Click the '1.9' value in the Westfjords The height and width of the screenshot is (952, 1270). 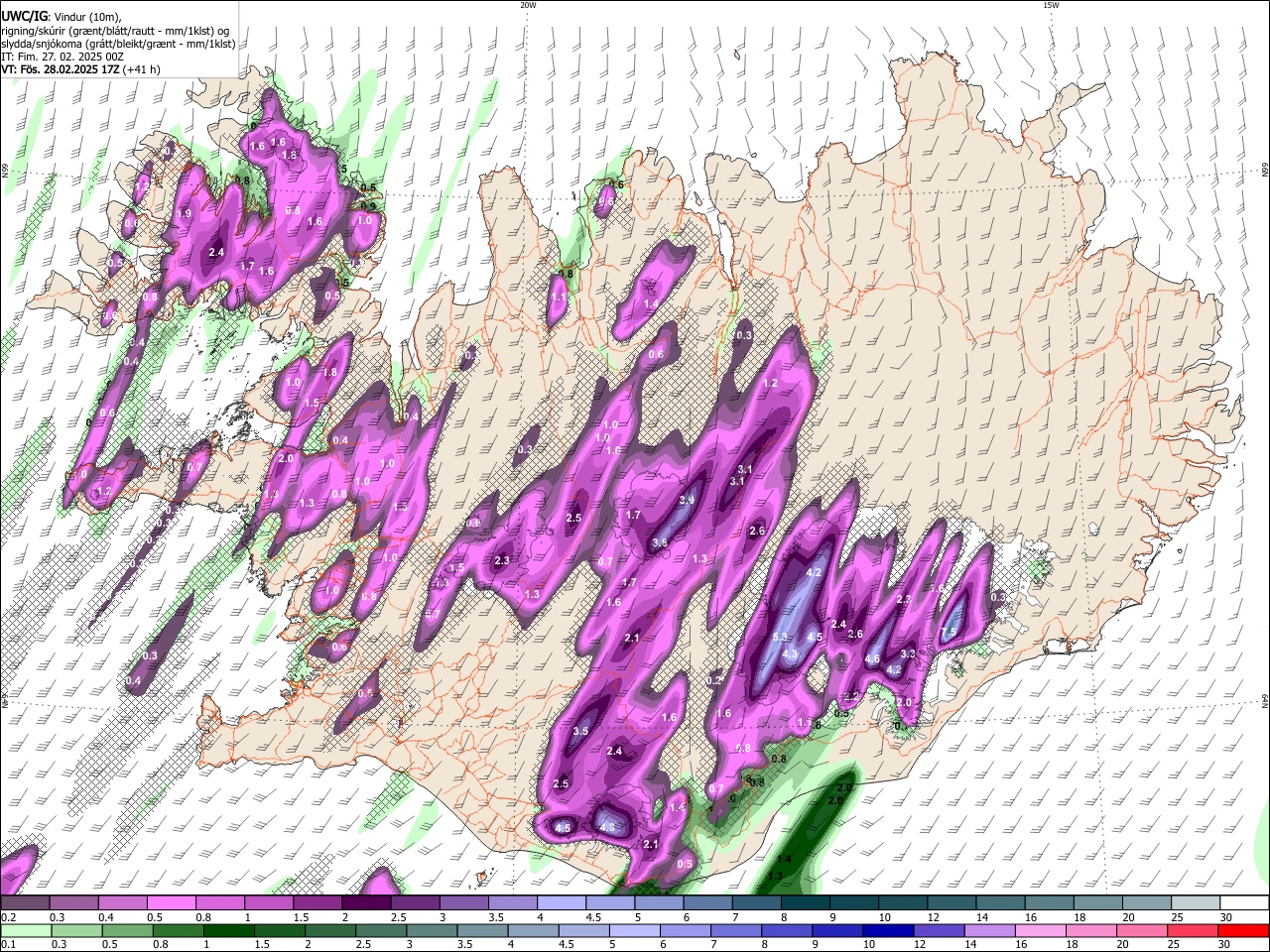tap(185, 214)
